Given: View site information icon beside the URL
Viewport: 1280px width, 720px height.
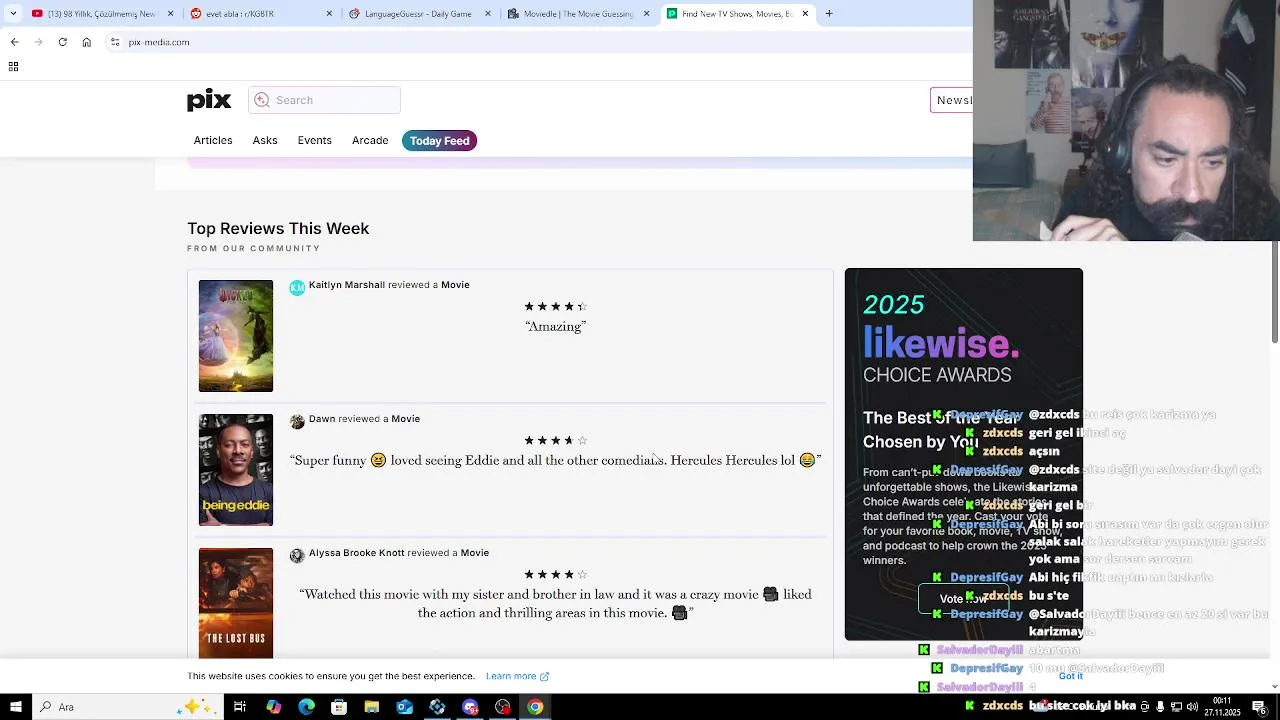Looking at the screenshot, I should (x=115, y=42).
